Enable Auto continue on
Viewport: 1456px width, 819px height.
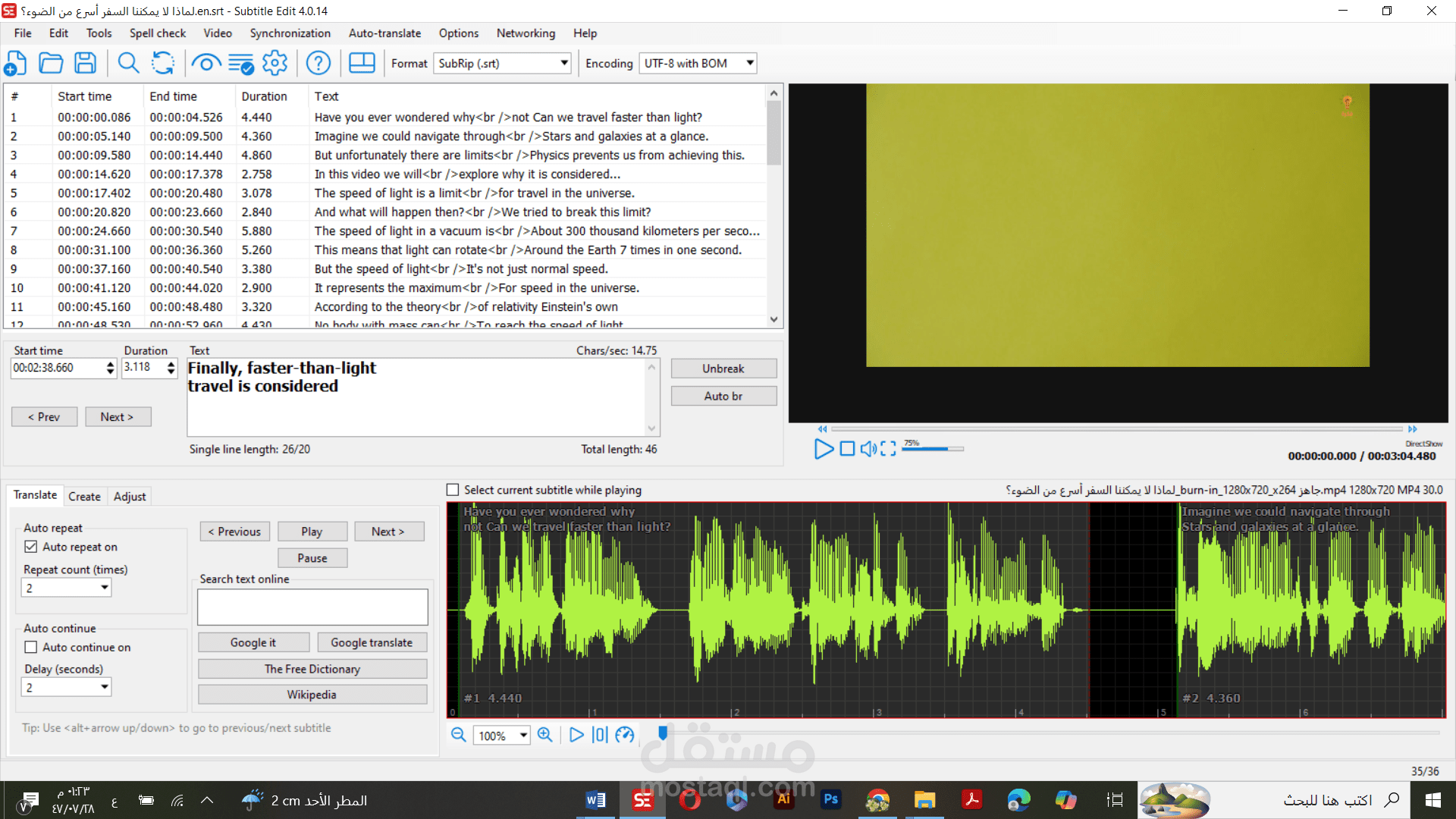pos(31,647)
